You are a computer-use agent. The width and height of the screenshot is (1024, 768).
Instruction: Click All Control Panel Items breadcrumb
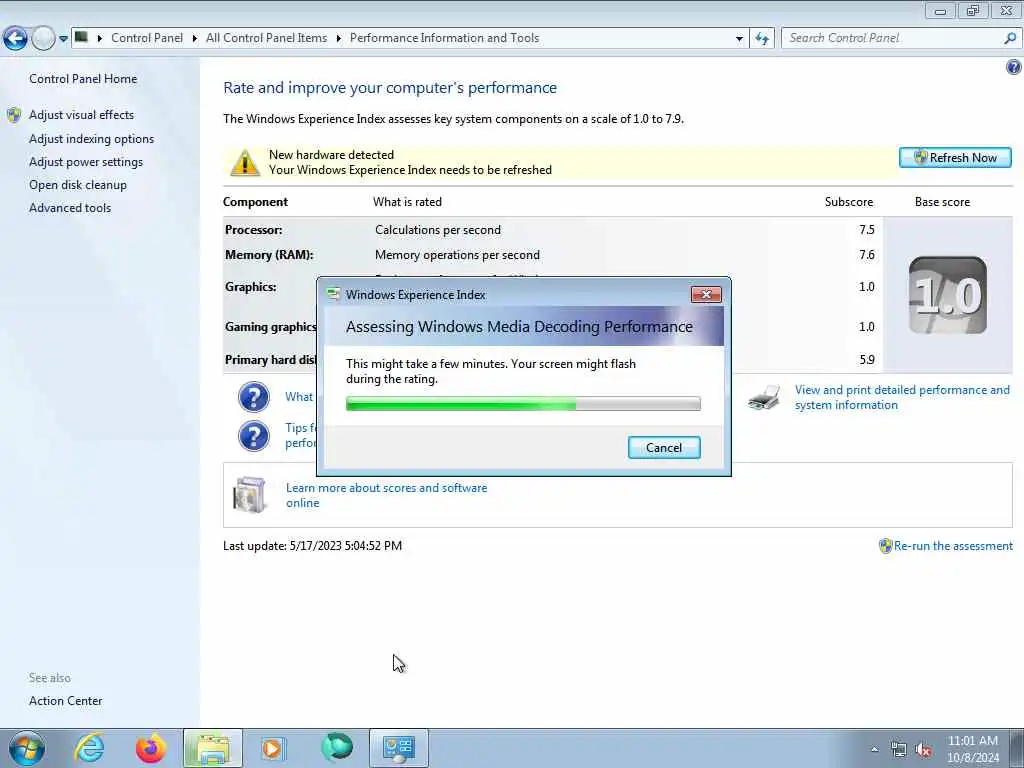[266, 38]
